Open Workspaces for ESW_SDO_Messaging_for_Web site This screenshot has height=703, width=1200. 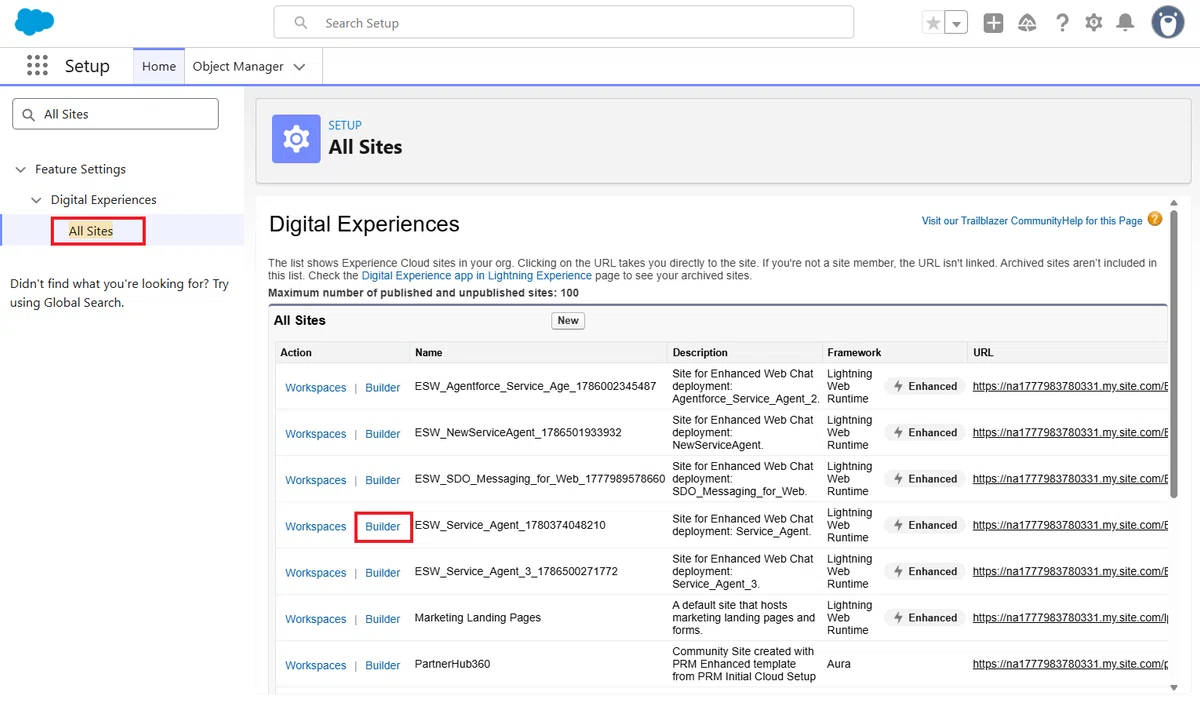tap(315, 480)
